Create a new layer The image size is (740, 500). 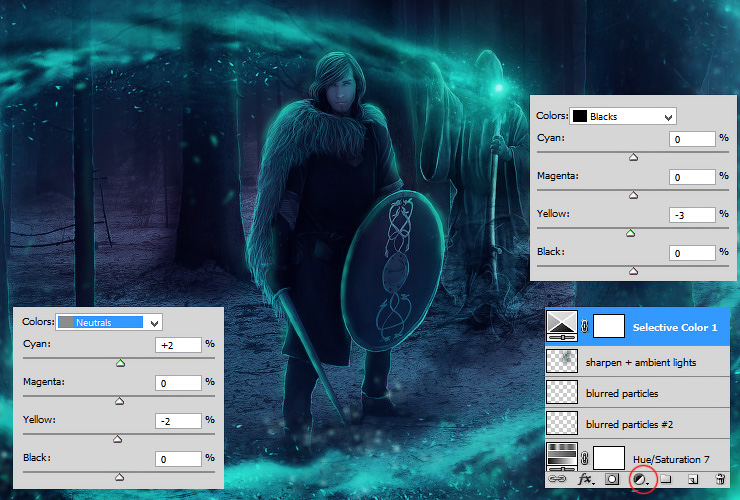coord(693,480)
